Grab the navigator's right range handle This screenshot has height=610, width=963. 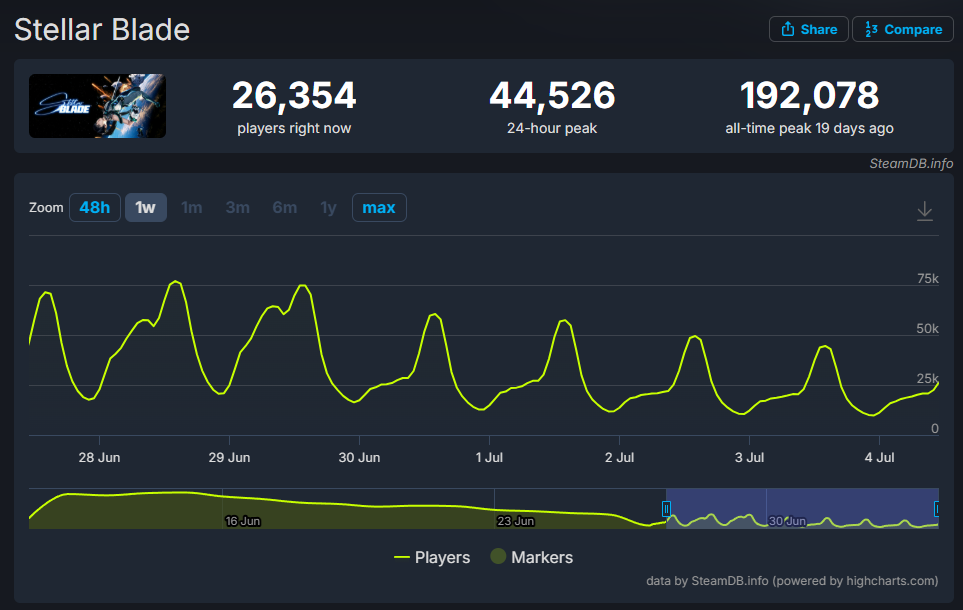[937, 509]
